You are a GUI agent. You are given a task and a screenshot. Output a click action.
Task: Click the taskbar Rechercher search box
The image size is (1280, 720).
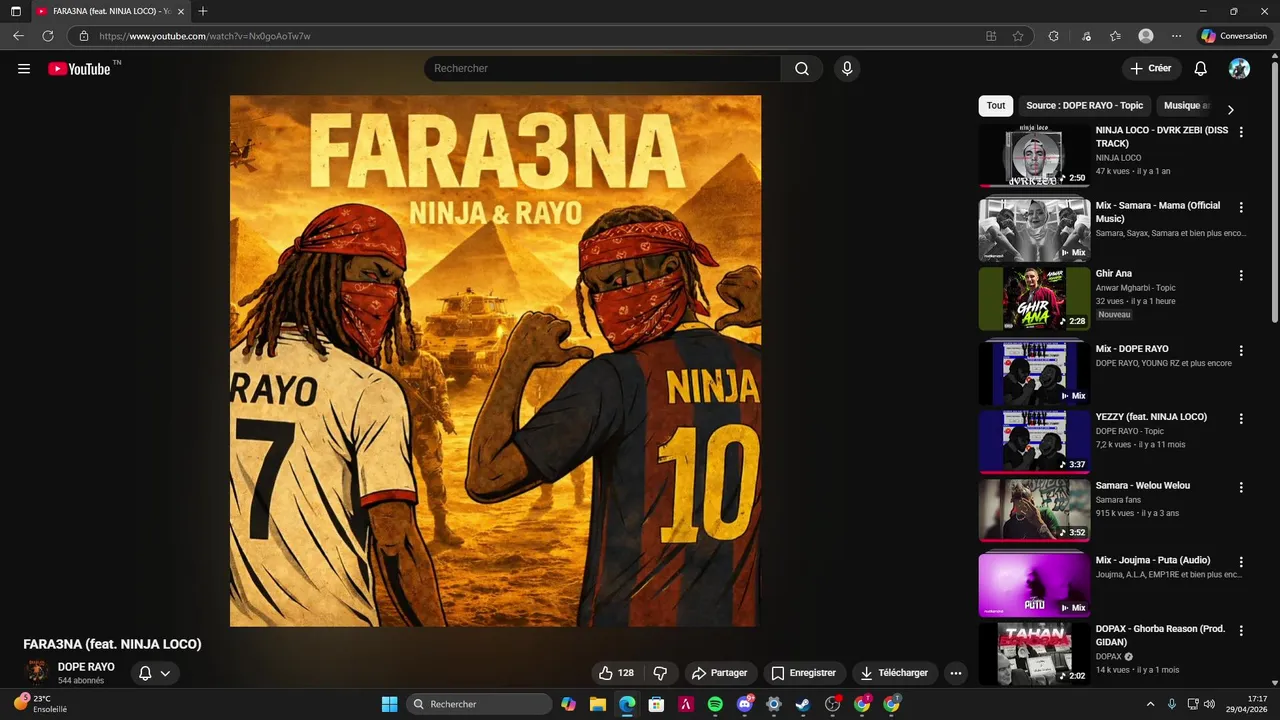(479, 704)
